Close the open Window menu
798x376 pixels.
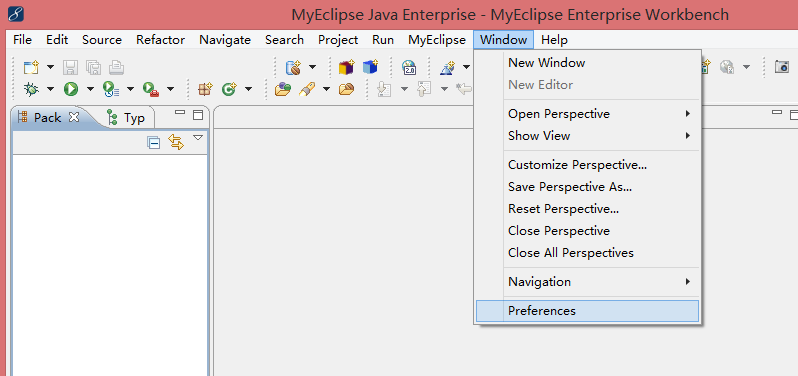[503, 40]
